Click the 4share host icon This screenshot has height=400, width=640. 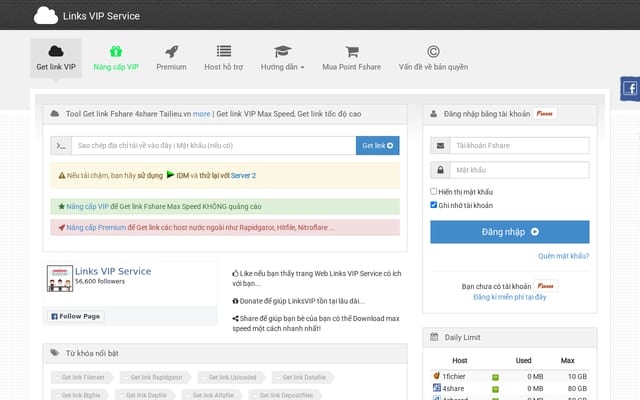(437, 387)
